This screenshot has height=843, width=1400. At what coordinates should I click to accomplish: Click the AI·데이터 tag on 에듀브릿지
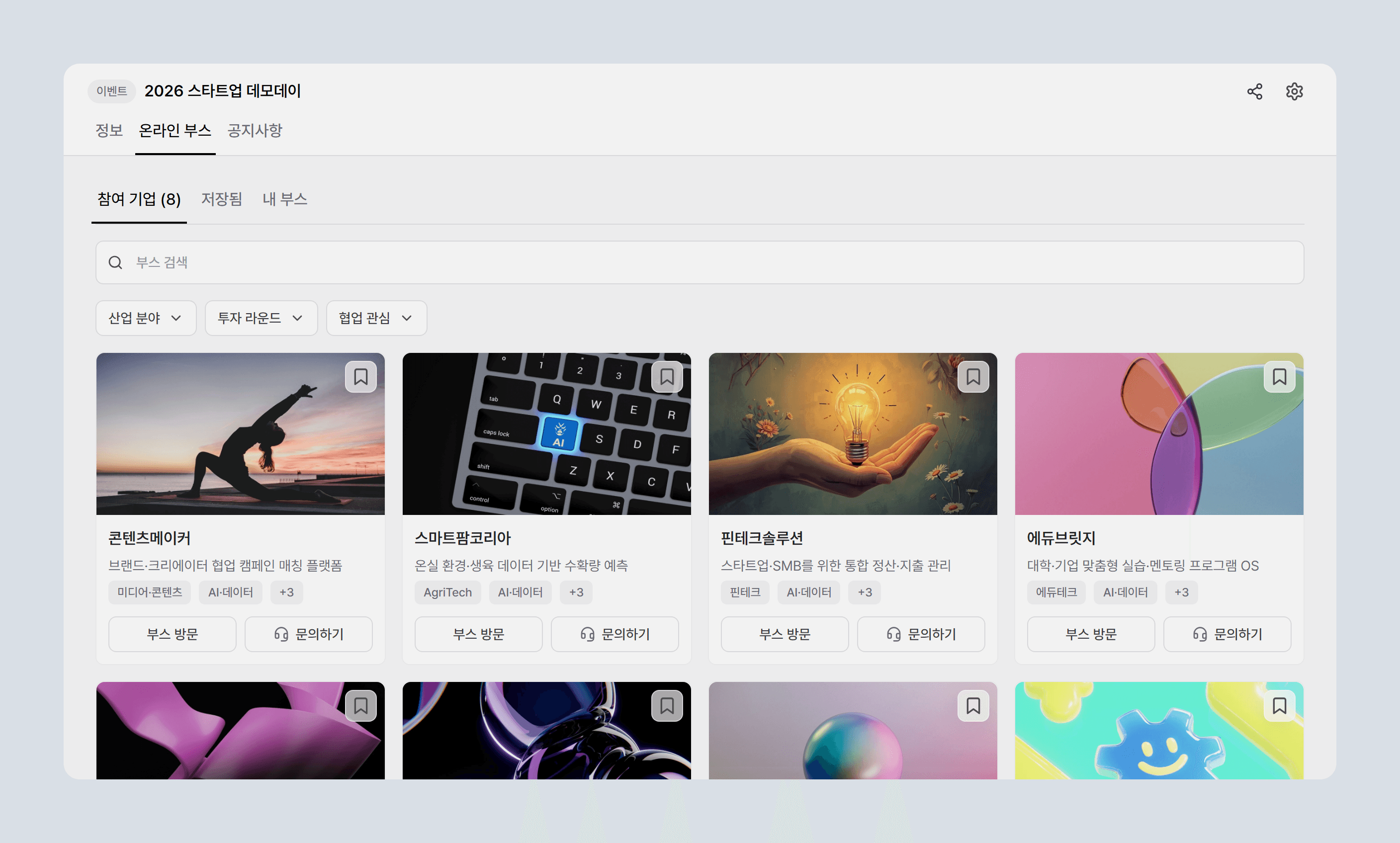click(x=1126, y=592)
